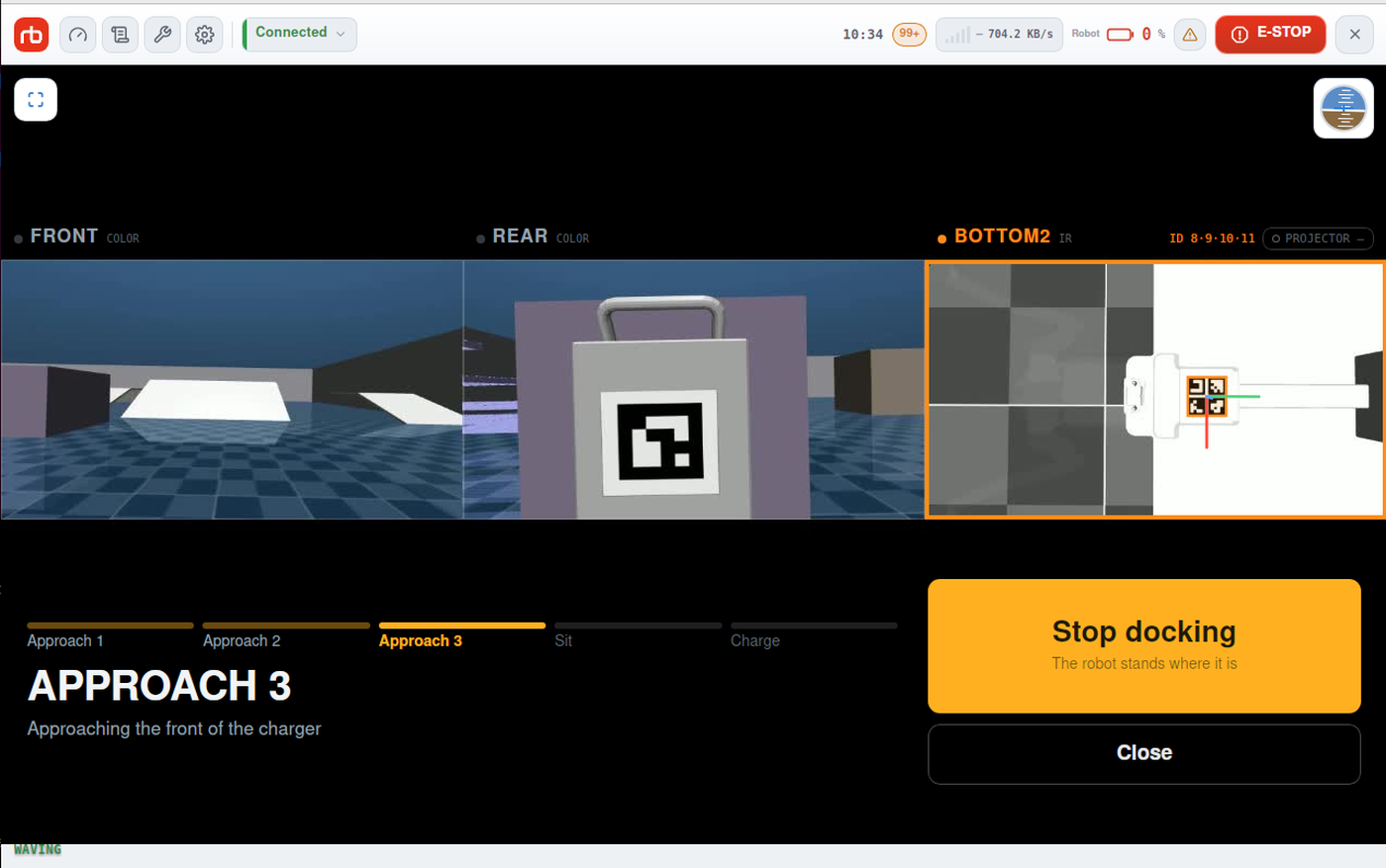
Task: Open the settings gear icon
Action: [205, 35]
